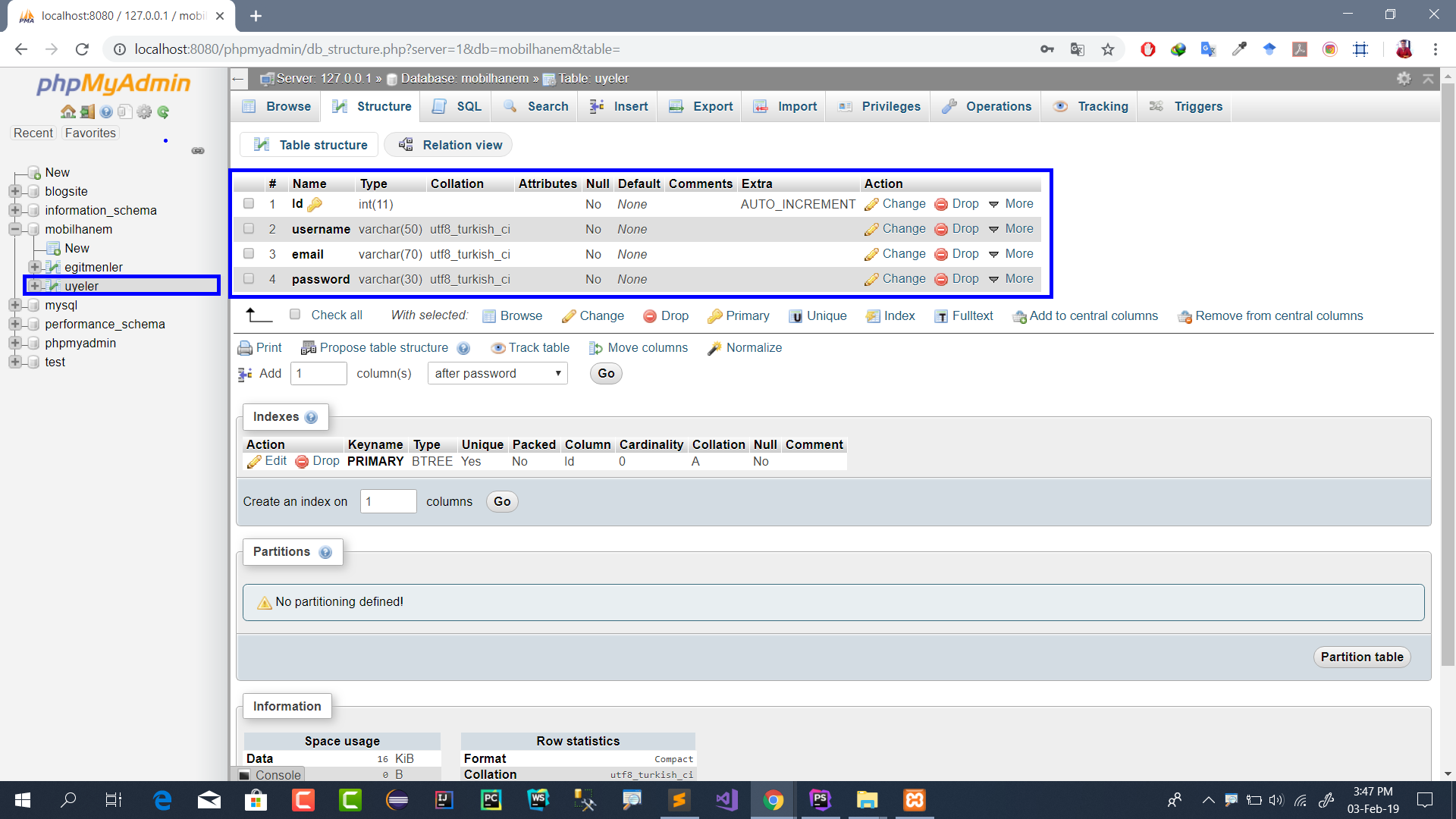This screenshot has height=819, width=1456.
Task: Click the Create an index columns field
Action: click(388, 501)
